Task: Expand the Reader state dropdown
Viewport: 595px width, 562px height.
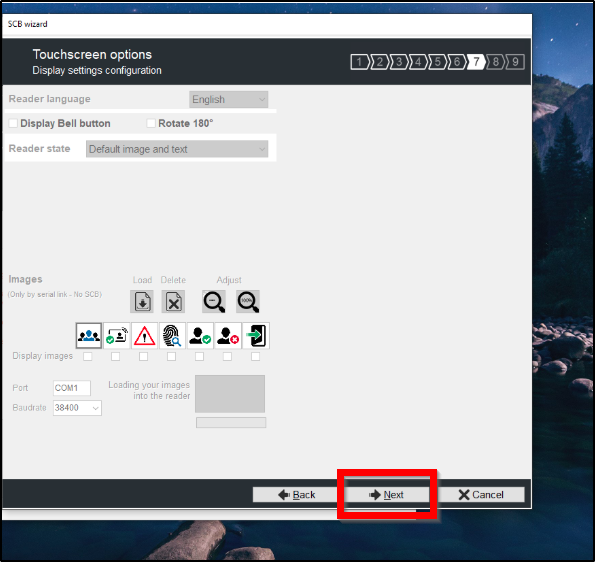Action: coord(177,149)
